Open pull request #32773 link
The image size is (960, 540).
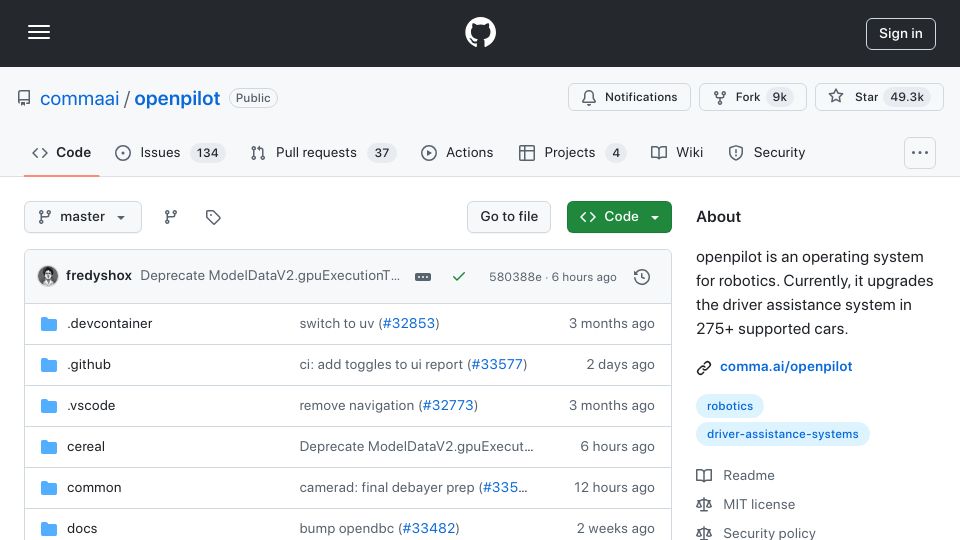point(448,405)
